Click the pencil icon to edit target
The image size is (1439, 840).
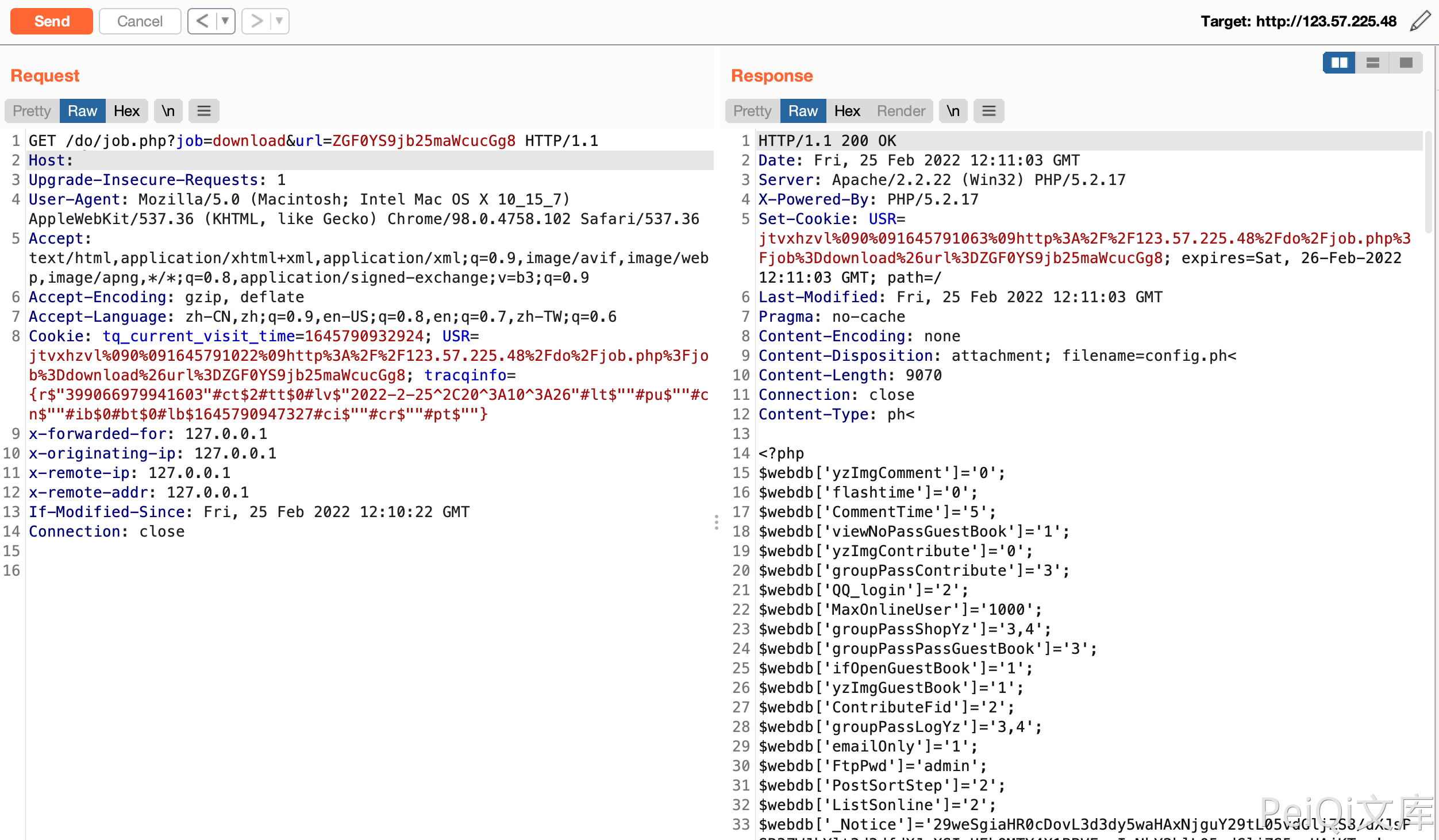pyautogui.click(x=1420, y=21)
